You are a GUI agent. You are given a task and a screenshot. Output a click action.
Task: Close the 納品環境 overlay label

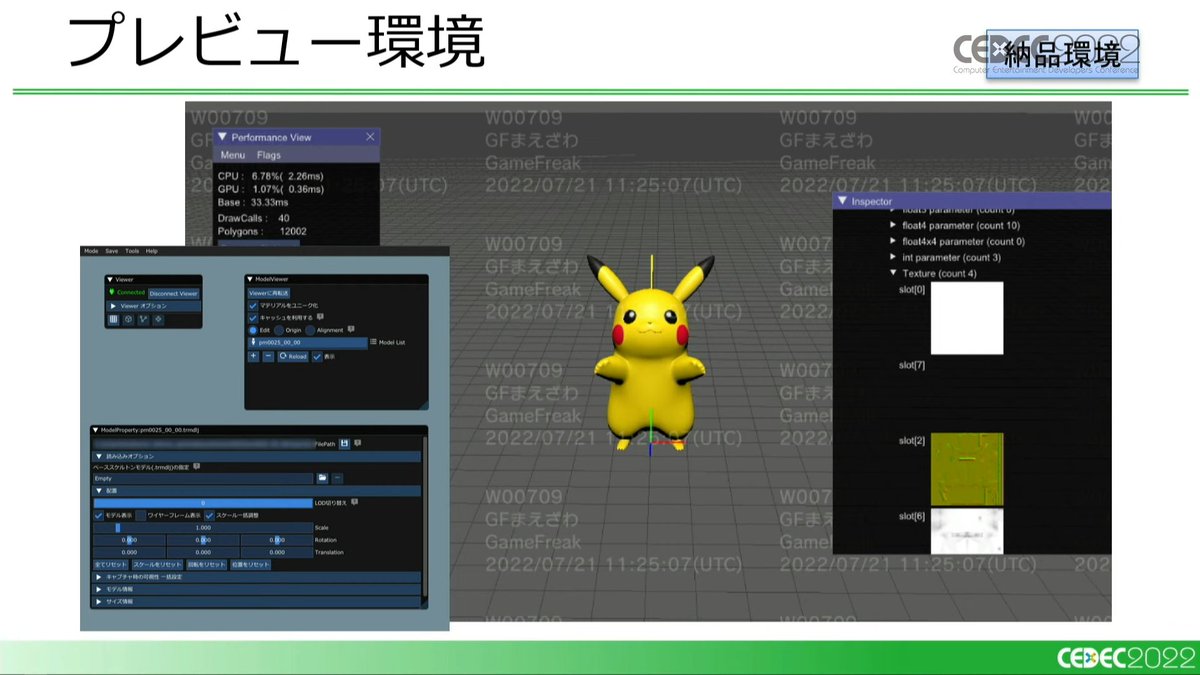[x=999, y=47]
